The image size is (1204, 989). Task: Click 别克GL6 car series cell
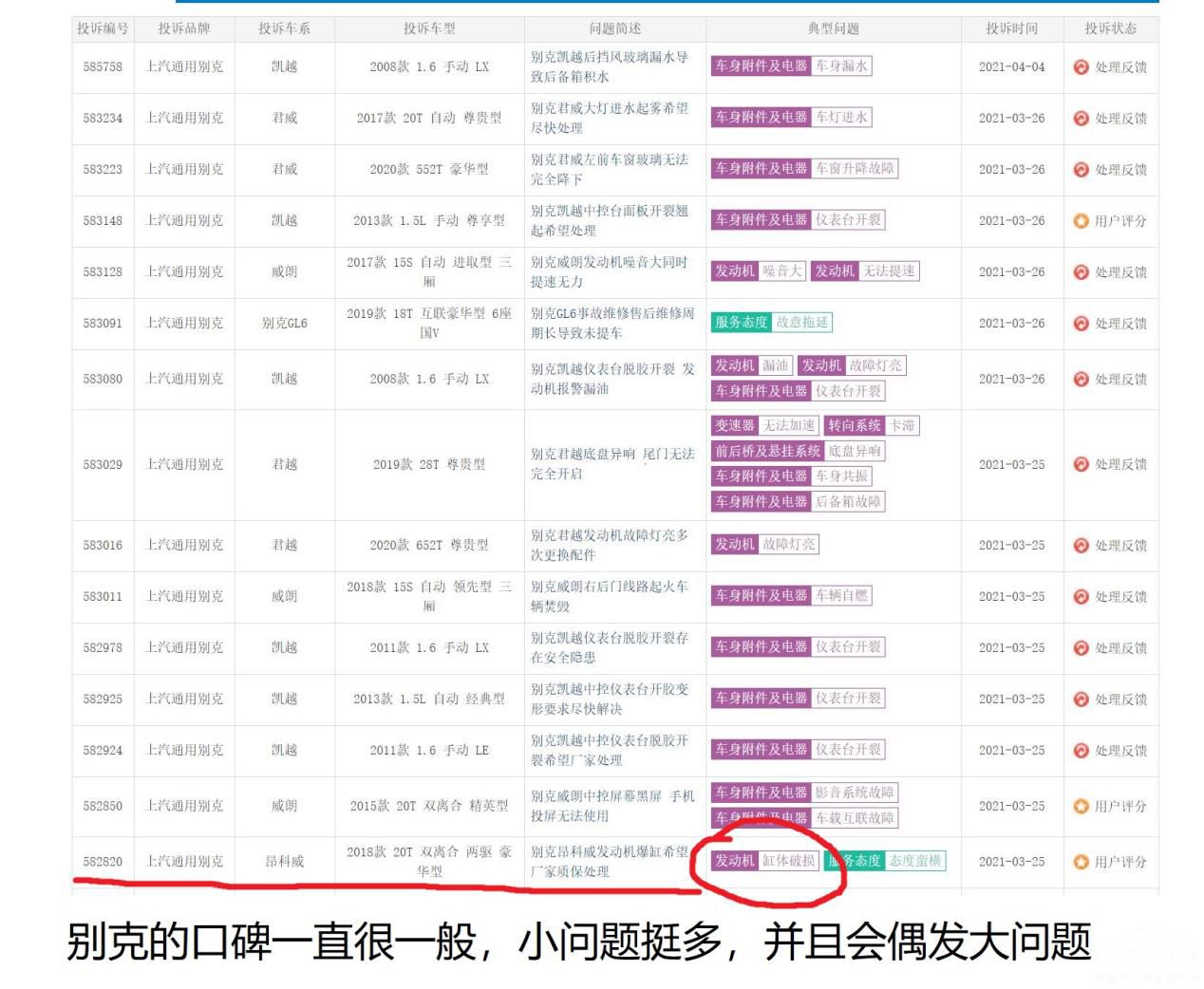coord(284,323)
